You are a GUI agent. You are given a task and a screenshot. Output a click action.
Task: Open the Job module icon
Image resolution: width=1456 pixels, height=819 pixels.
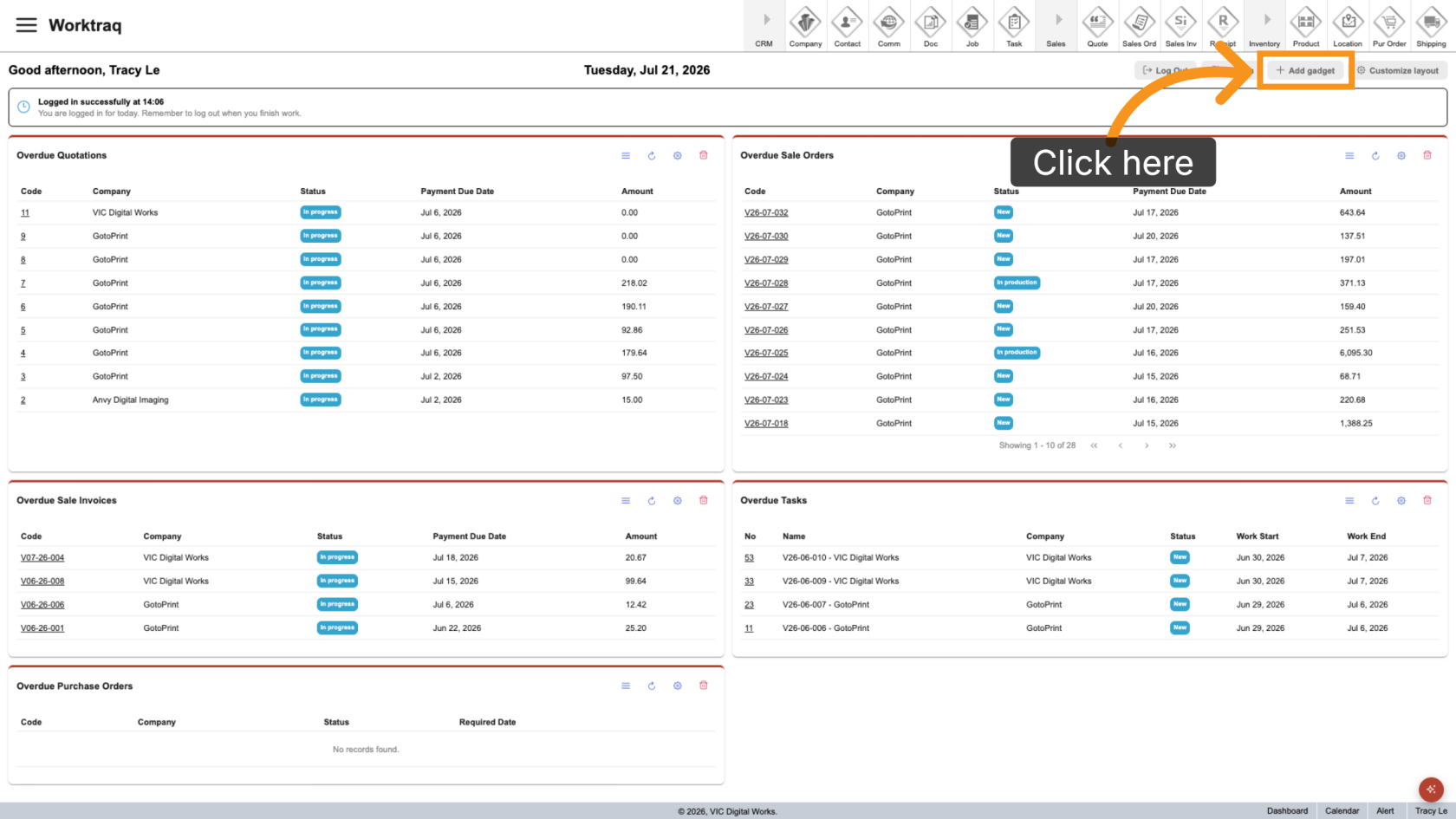[x=972, y=26]
